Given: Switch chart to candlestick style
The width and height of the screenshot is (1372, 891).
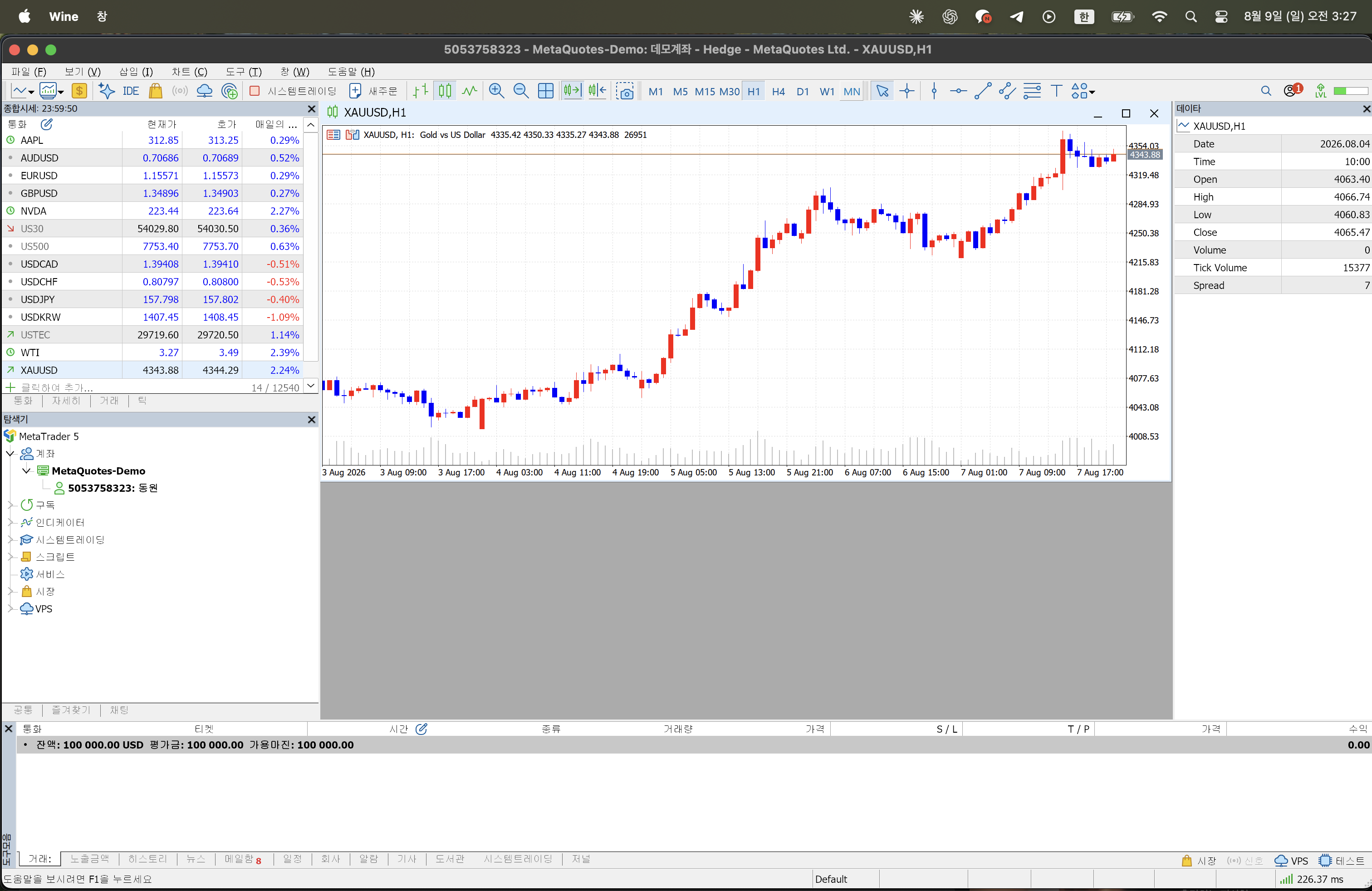Looking at the screenshot, I should click(445, 90).
